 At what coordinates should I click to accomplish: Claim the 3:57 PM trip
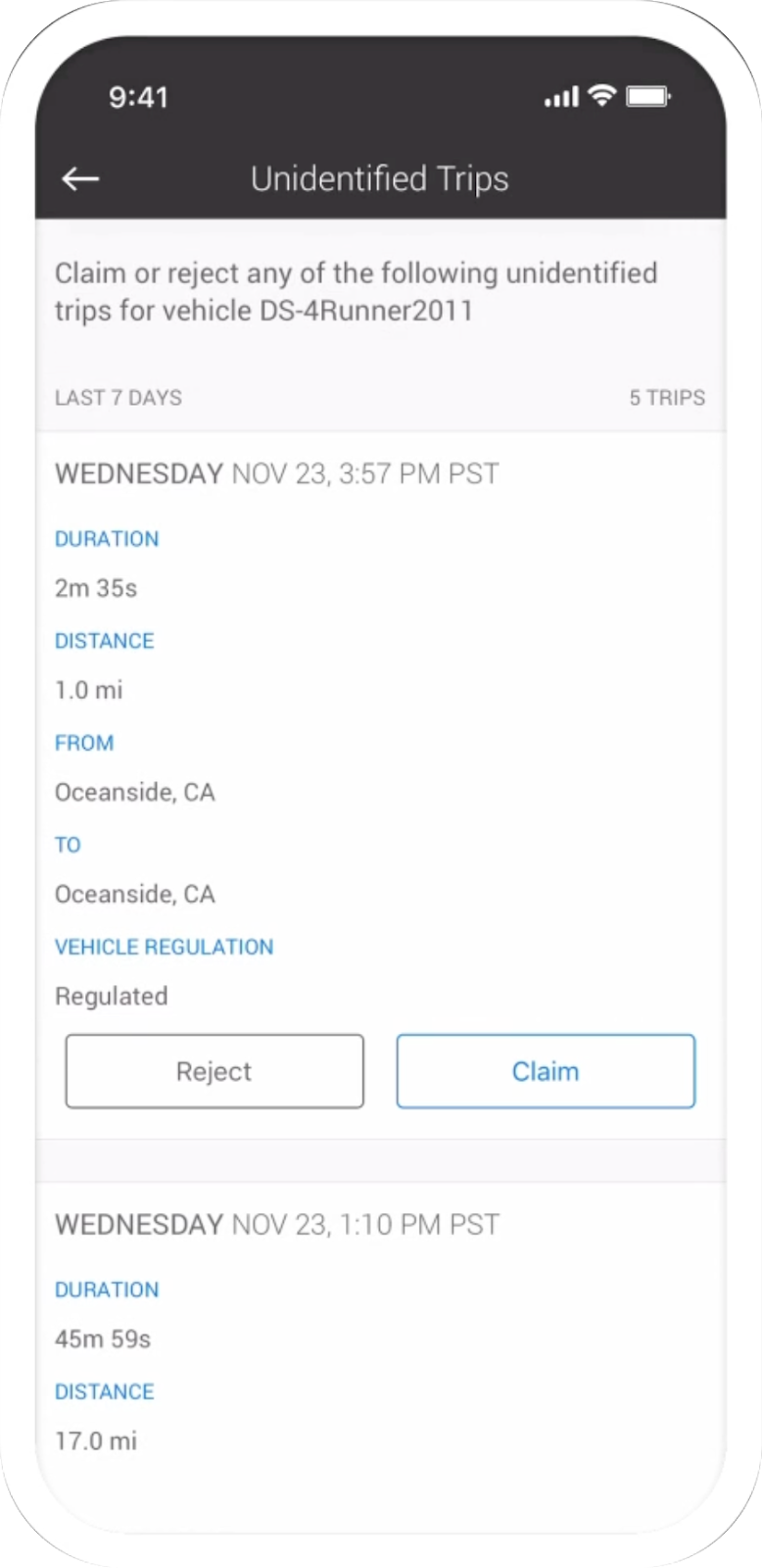click(546, 1071)
